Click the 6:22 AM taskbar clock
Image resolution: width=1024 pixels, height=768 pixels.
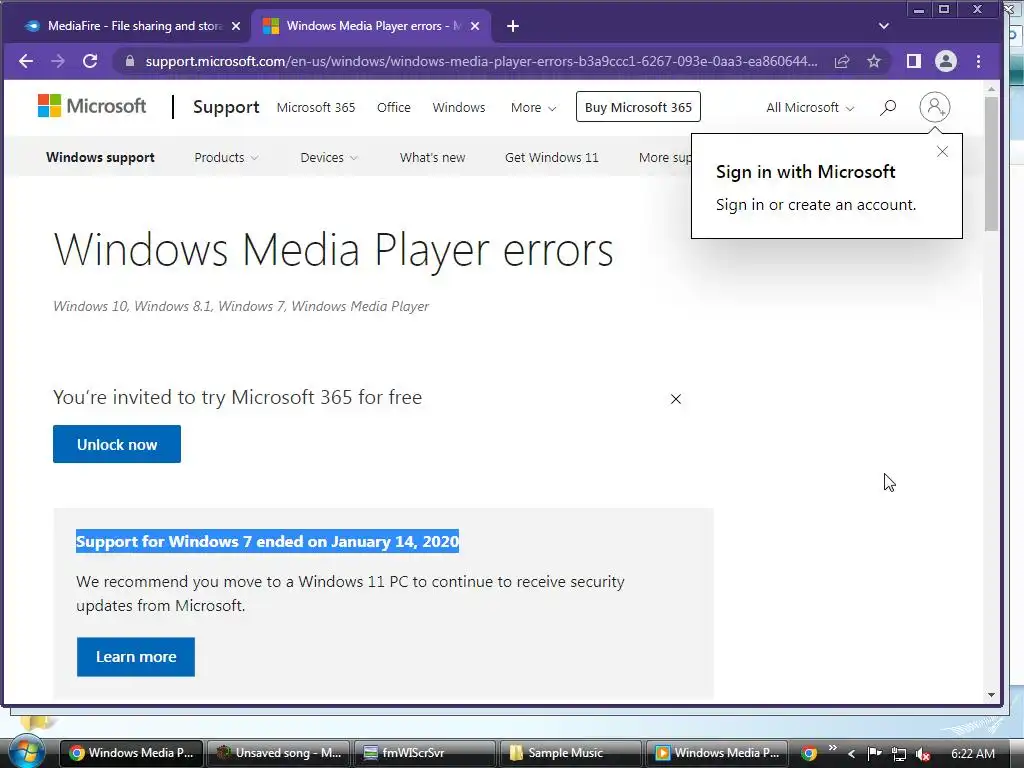point(973,754)
